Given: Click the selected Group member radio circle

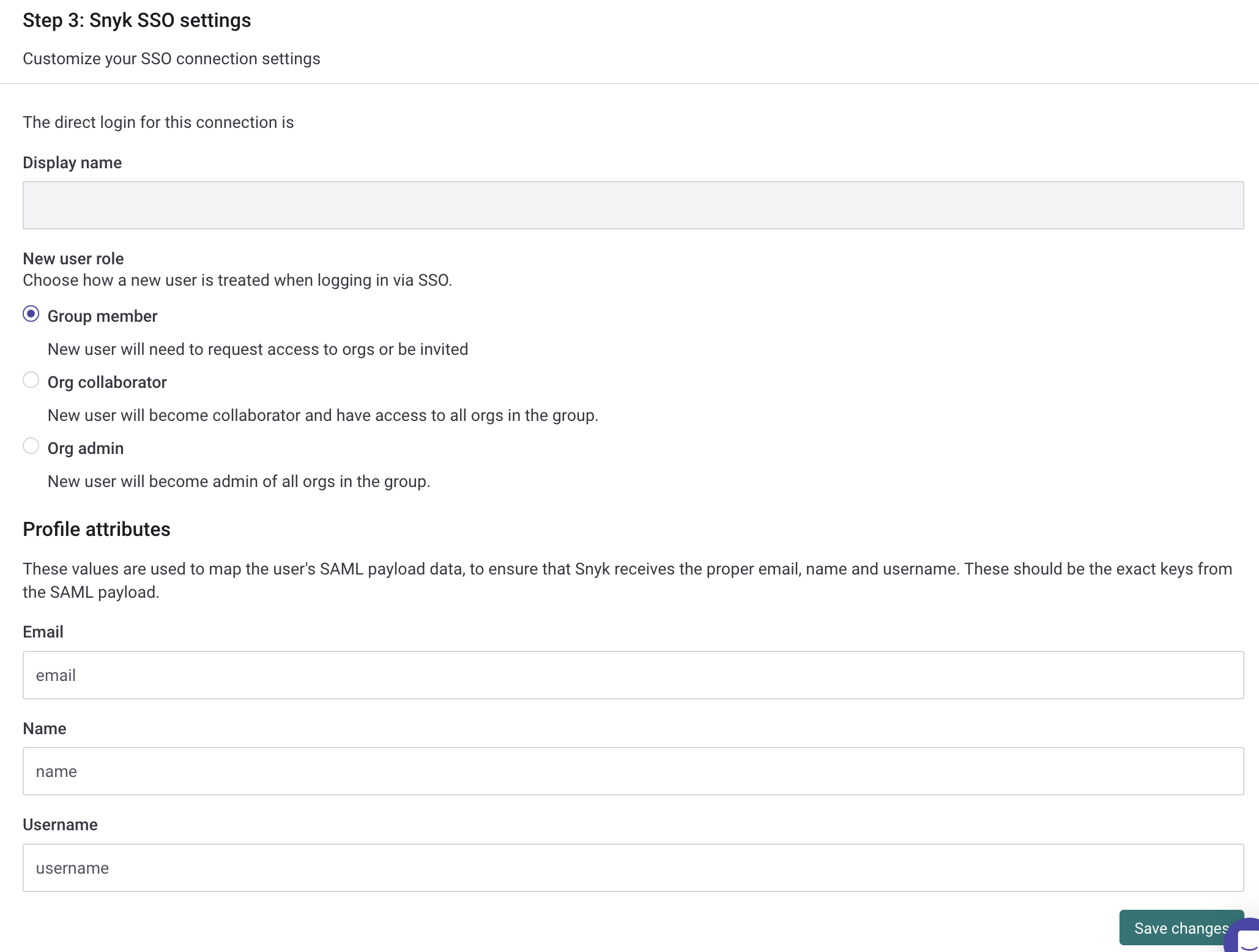Looking at the screenshot, I should [31, 314].
